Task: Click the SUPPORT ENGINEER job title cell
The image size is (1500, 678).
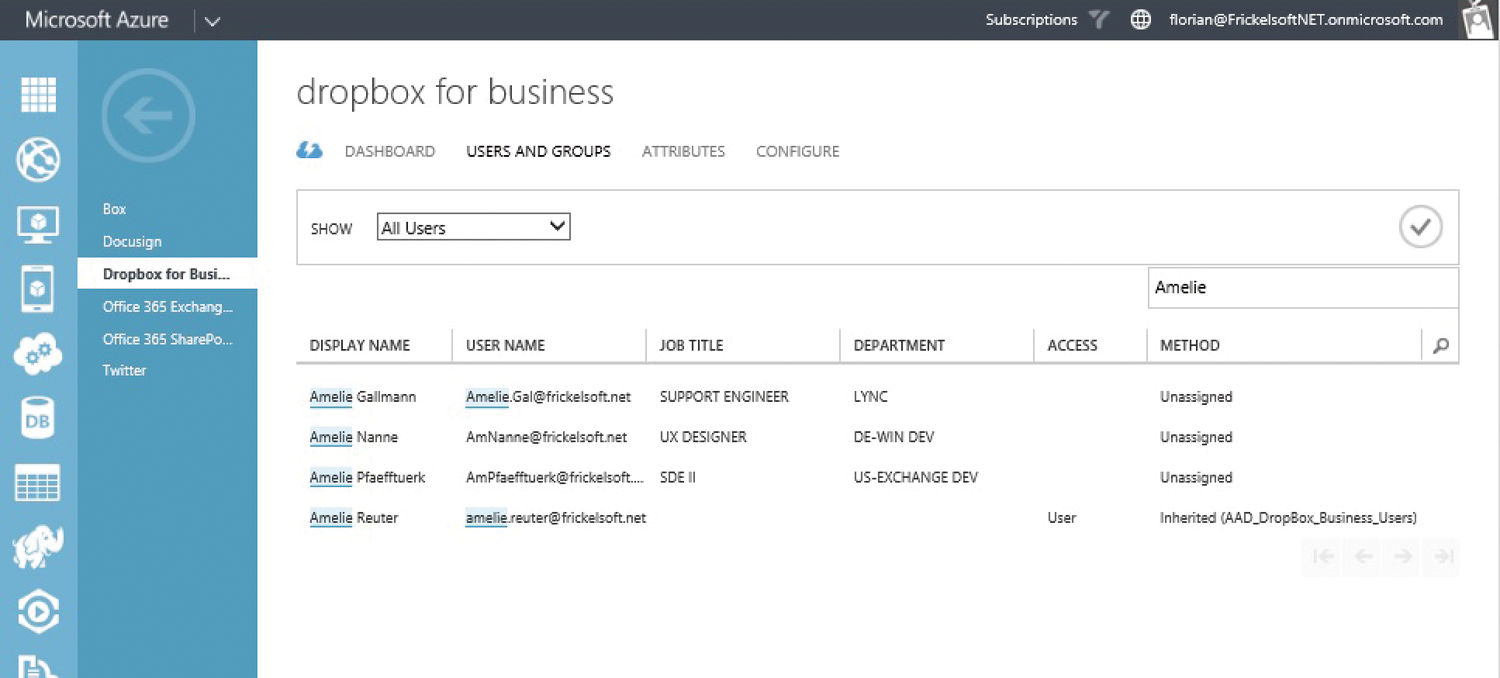Action: coord(724,397)
